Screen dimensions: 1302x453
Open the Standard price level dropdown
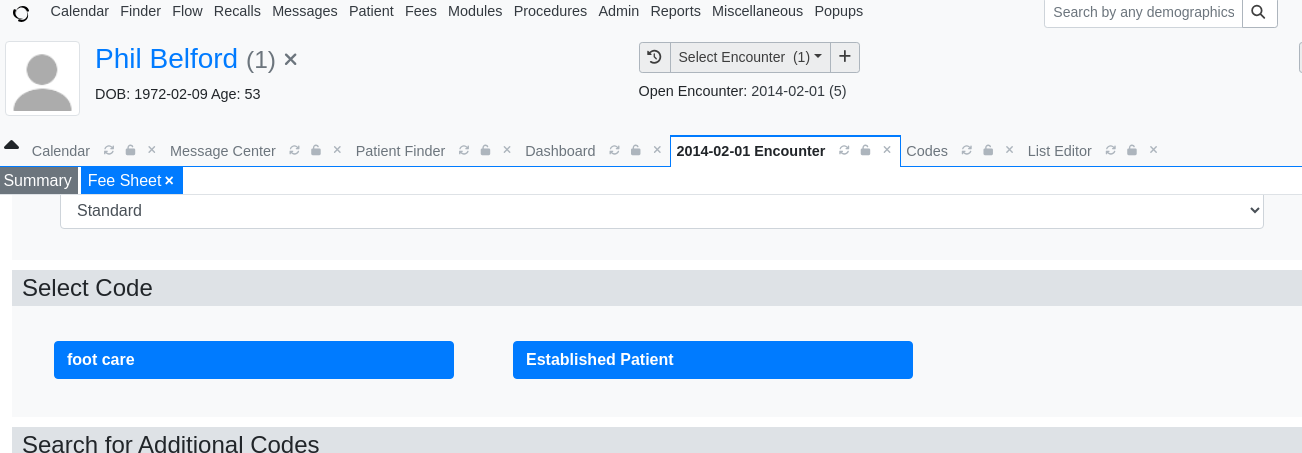pyautogui.click(x=662, y=211)
